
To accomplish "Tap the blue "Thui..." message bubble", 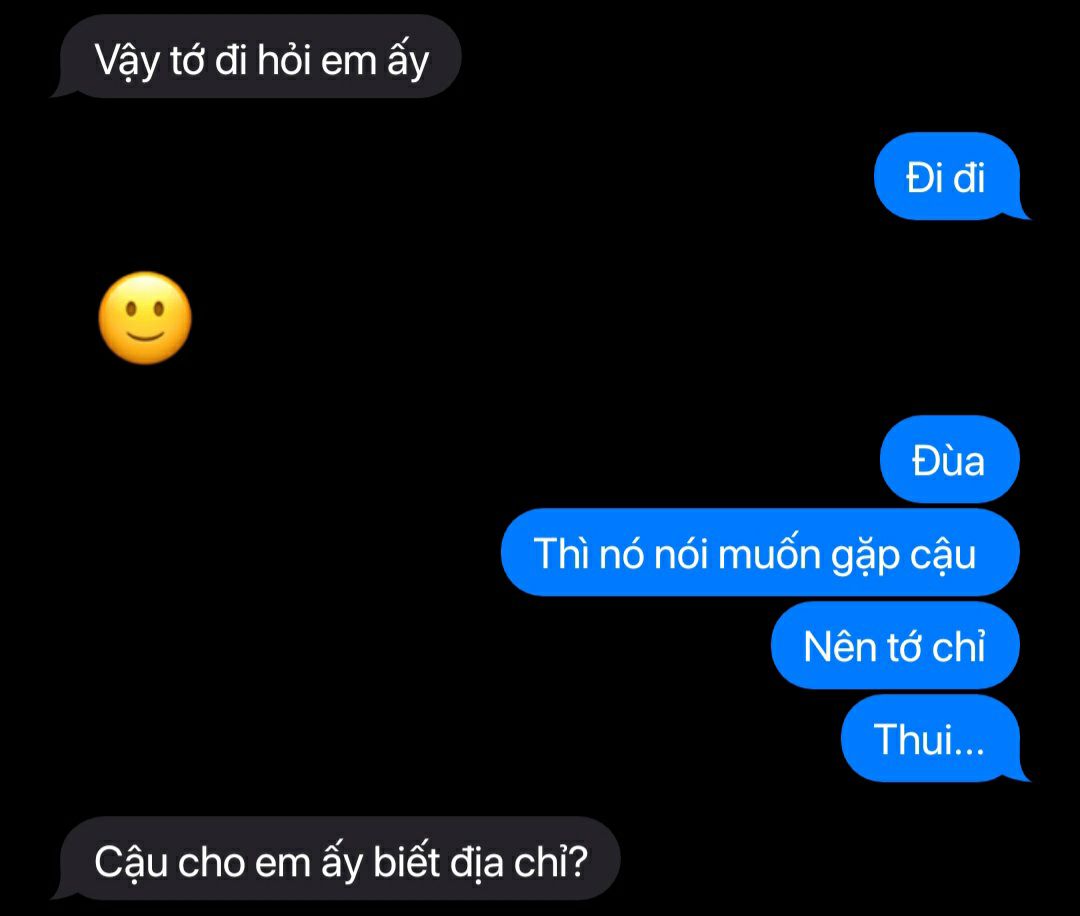I will pos(933,738).
